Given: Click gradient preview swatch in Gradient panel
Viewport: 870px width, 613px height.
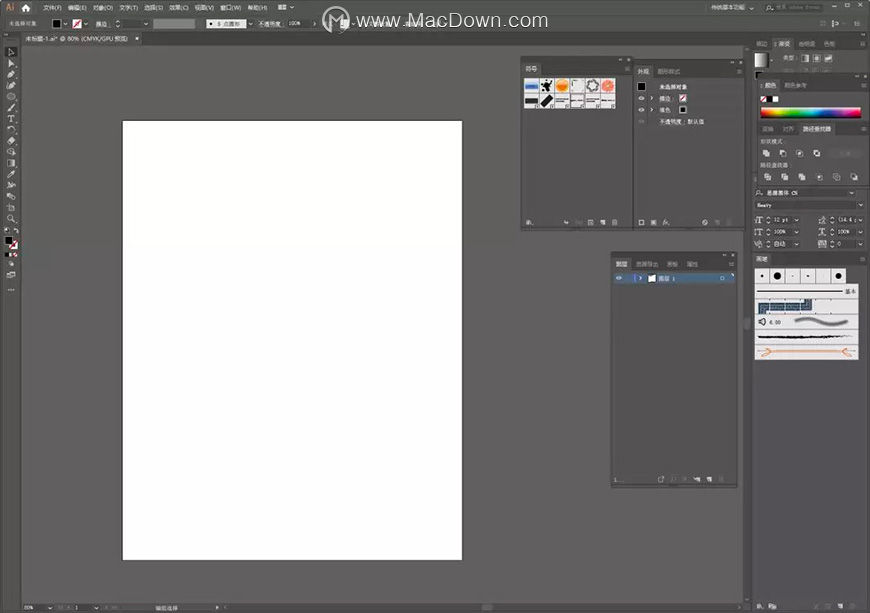Looking at the screenshot, I should pos(761,59).
